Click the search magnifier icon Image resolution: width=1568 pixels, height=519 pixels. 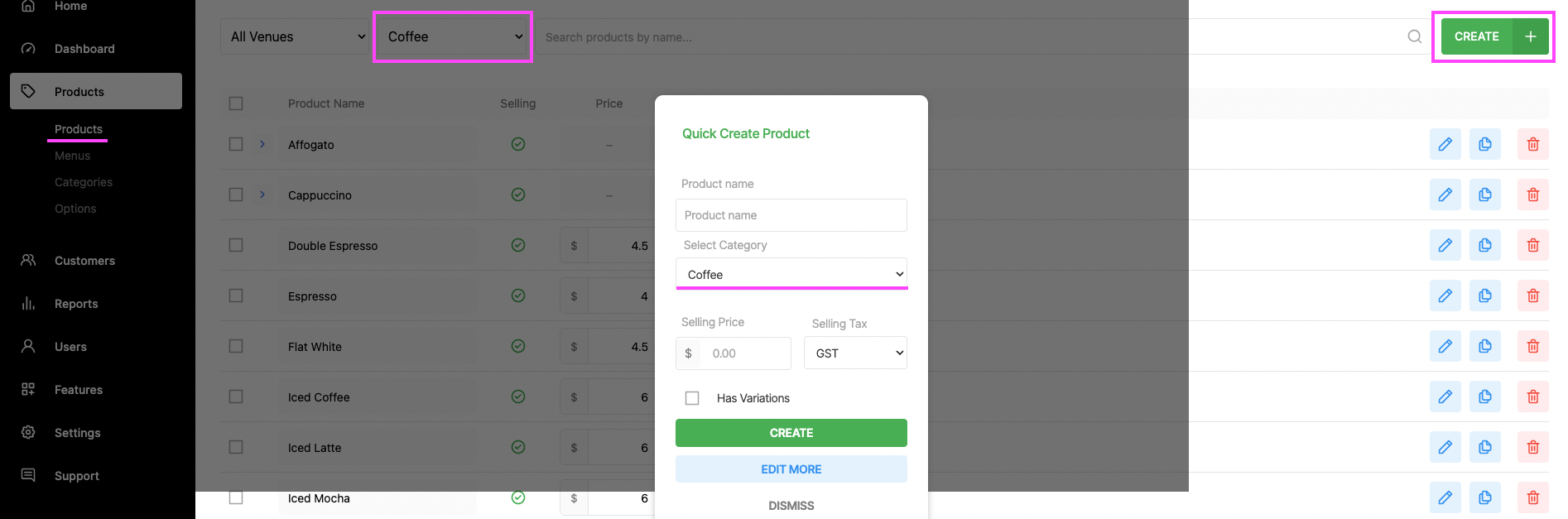pos(1414,36)
